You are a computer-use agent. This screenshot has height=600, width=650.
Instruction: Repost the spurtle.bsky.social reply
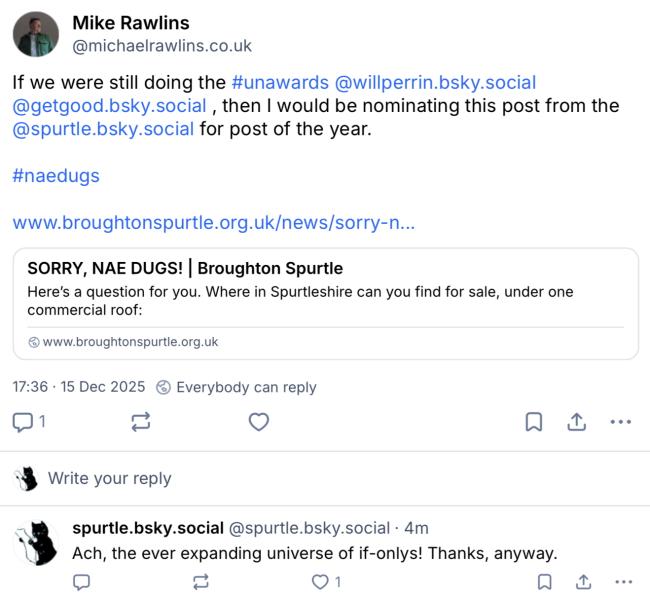[201, 582]
